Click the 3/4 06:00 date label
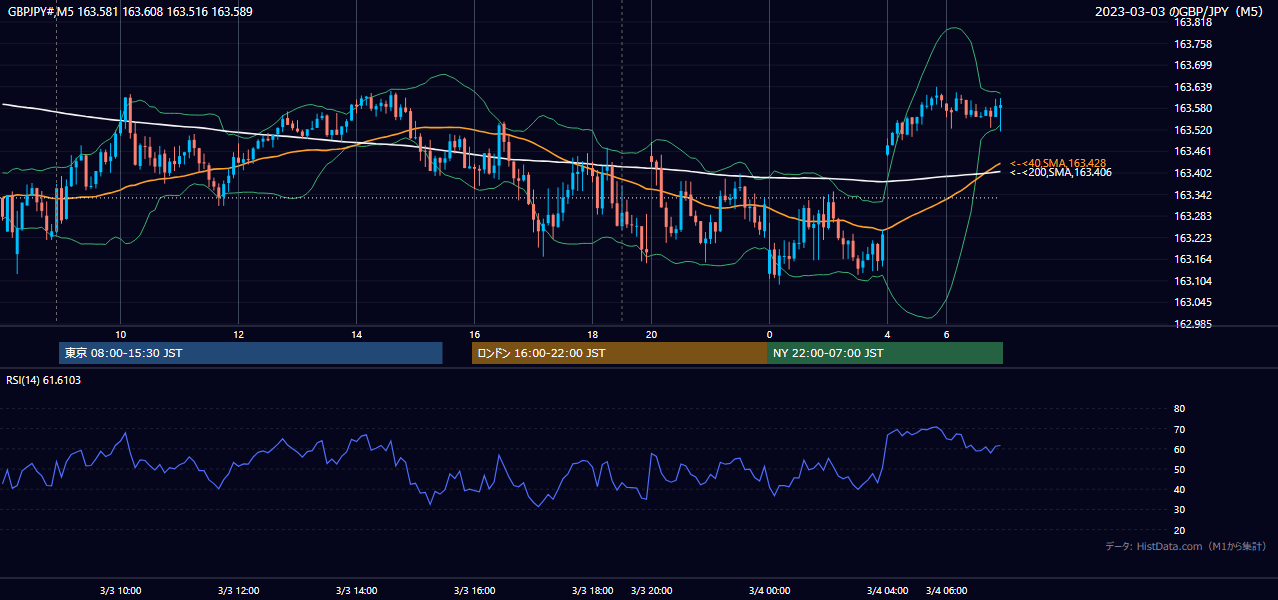 point(947,591)
